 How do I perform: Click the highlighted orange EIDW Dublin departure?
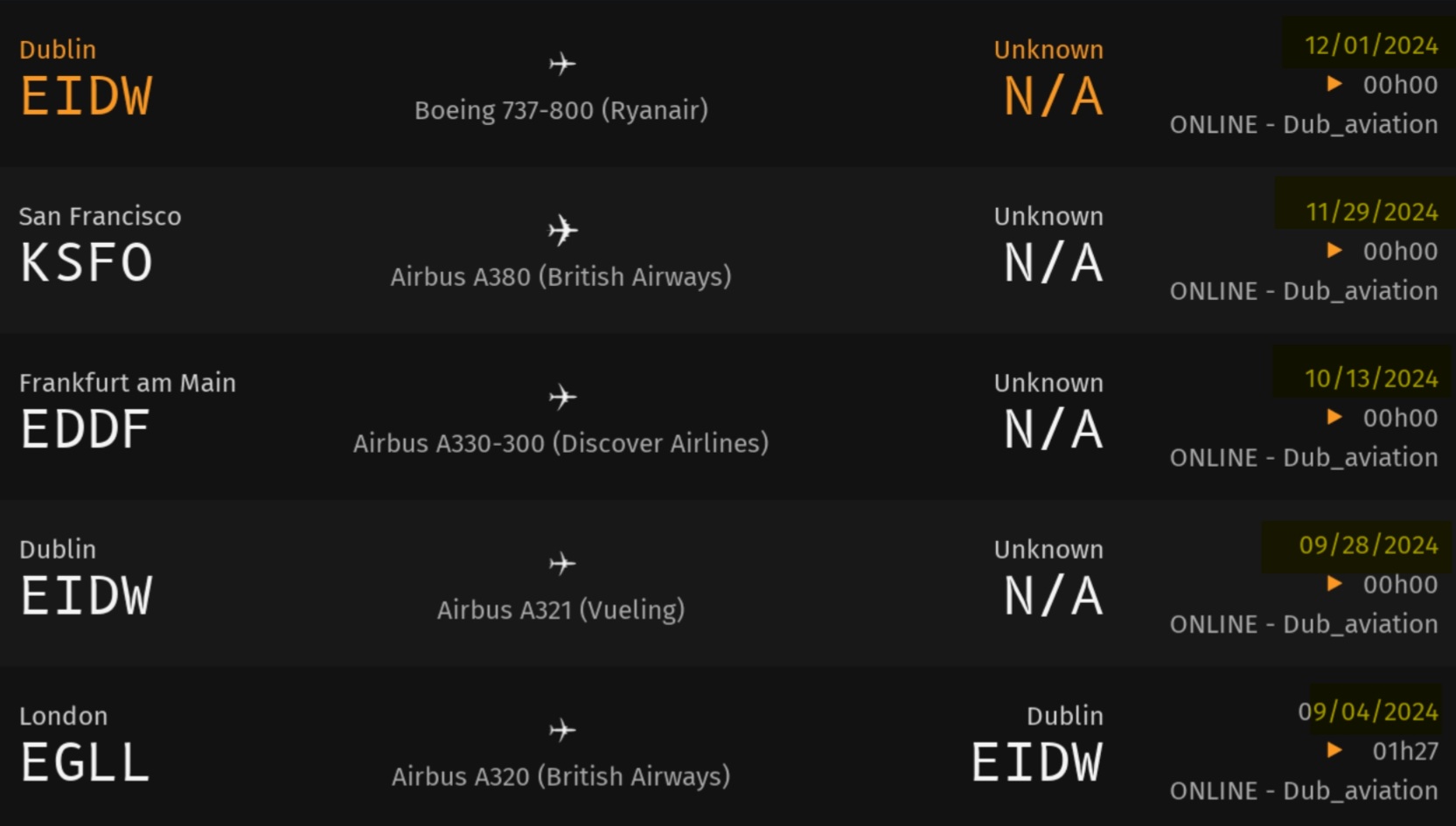click(87, 96)
